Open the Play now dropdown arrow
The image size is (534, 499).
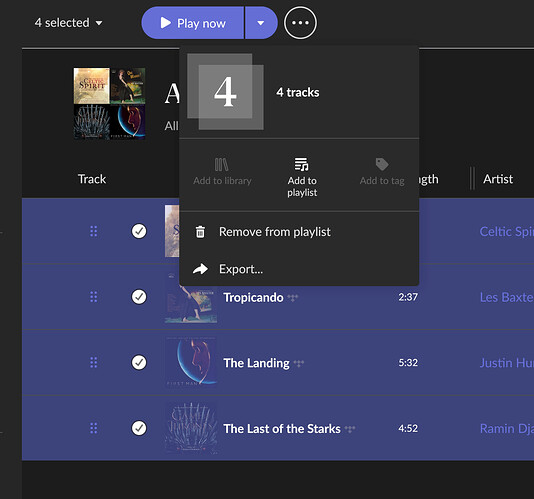tap(261, 23)
